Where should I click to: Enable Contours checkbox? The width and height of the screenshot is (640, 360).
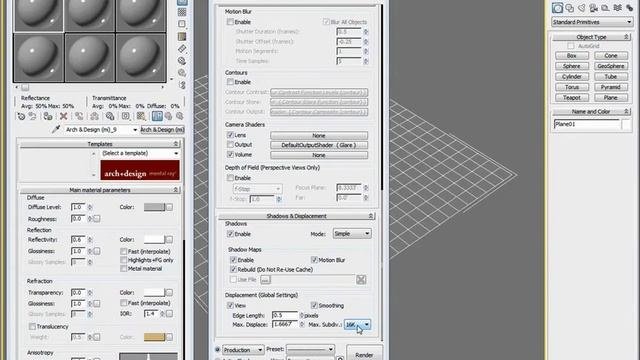tap(230, 82)
